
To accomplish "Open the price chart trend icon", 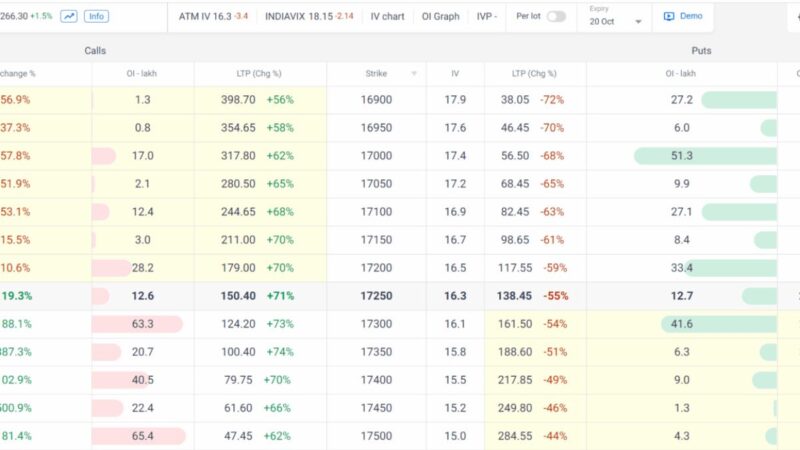I will pos(69,16).
